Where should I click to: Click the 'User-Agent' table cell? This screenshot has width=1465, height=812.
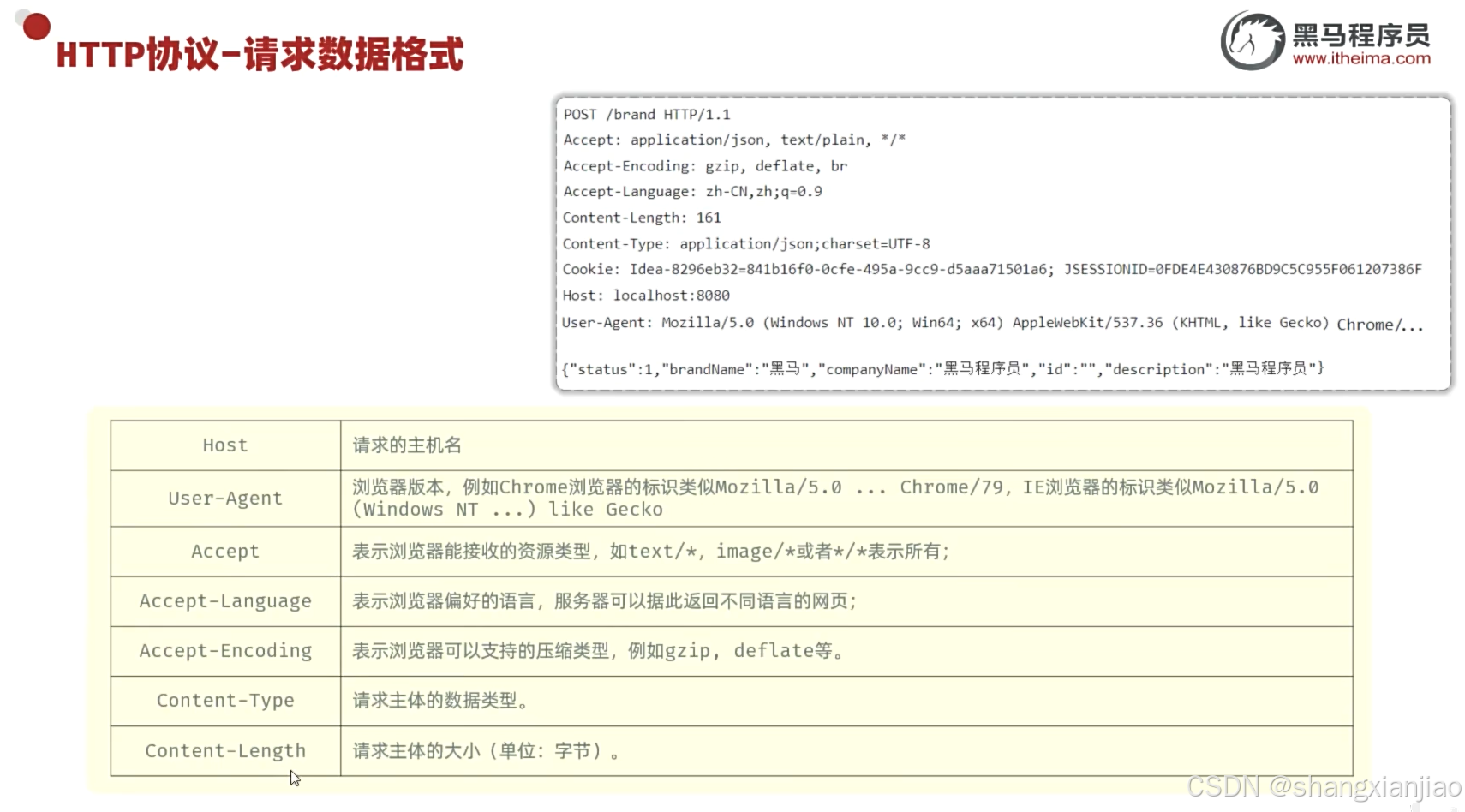coord(225,499)
